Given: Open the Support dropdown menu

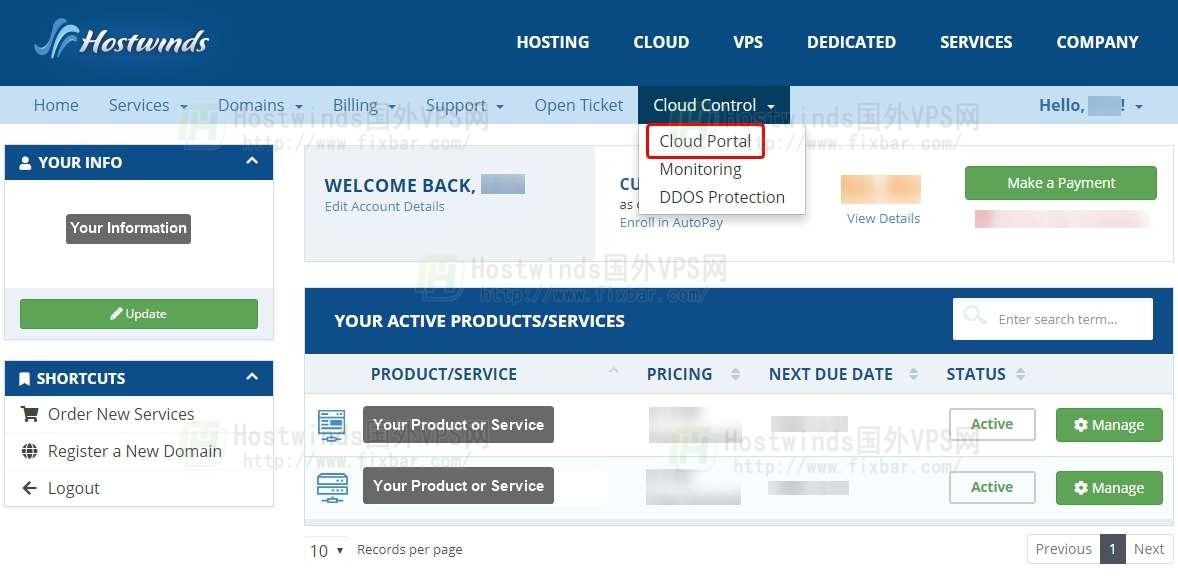Looking at the screenshot, I should pos(464,105).
